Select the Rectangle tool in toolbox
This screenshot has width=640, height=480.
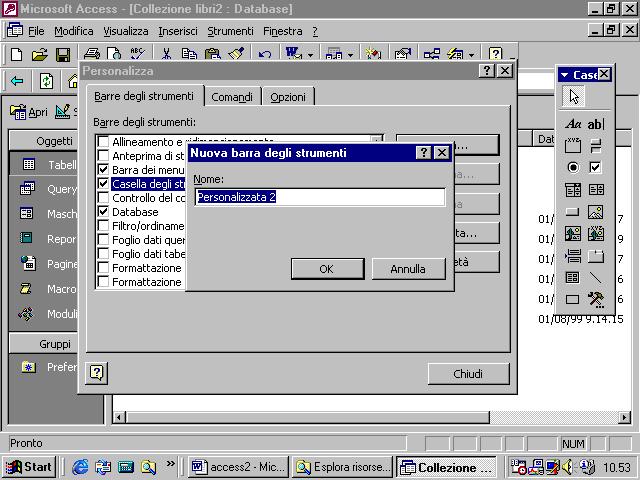[573, 300]
